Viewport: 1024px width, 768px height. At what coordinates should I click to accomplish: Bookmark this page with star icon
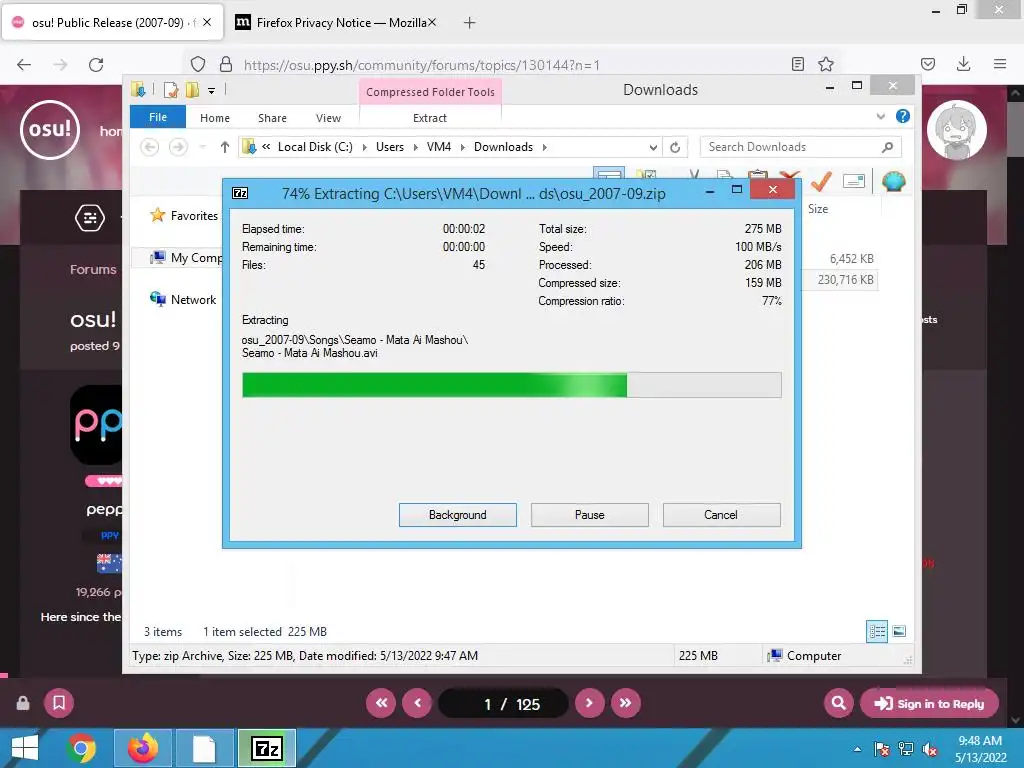click(826, 64)
